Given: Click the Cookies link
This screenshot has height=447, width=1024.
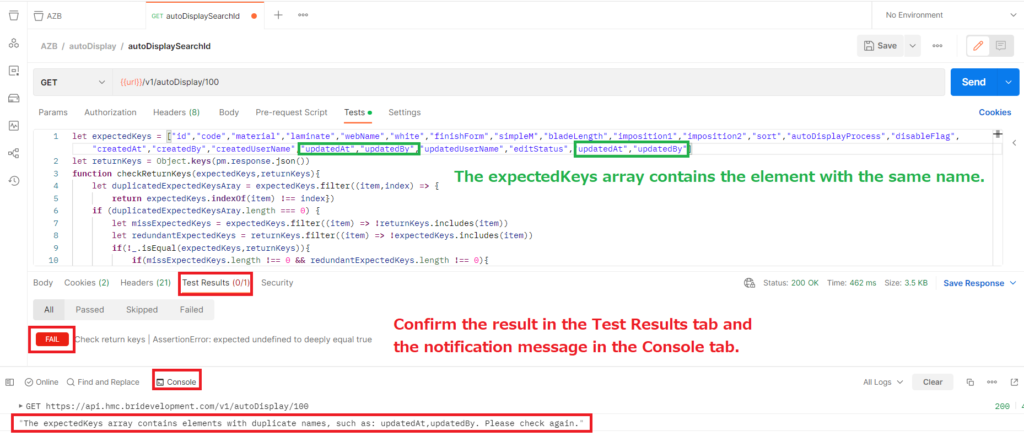Looking at the screenshot, I should click(x=994, y=113).
